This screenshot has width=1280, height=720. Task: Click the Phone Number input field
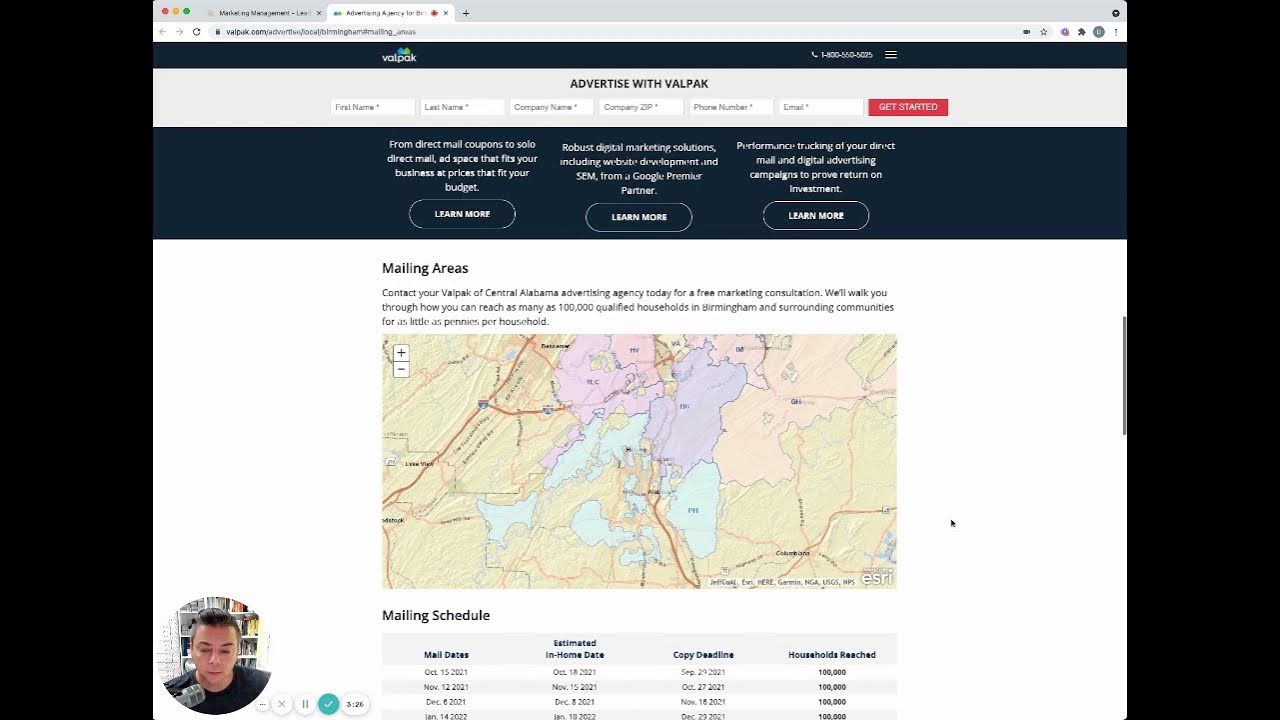[x=731, y=107]
